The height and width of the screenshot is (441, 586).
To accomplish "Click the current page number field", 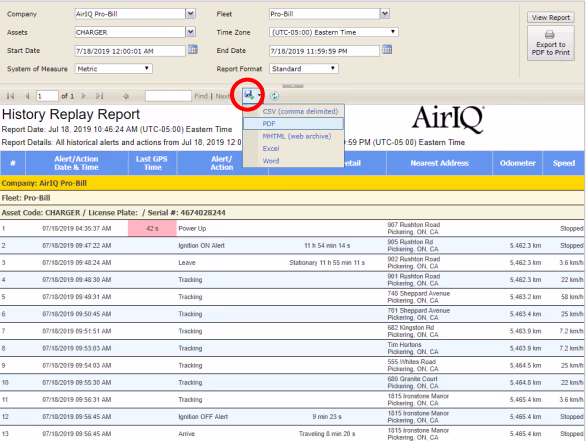I will [x=47, y=96].
